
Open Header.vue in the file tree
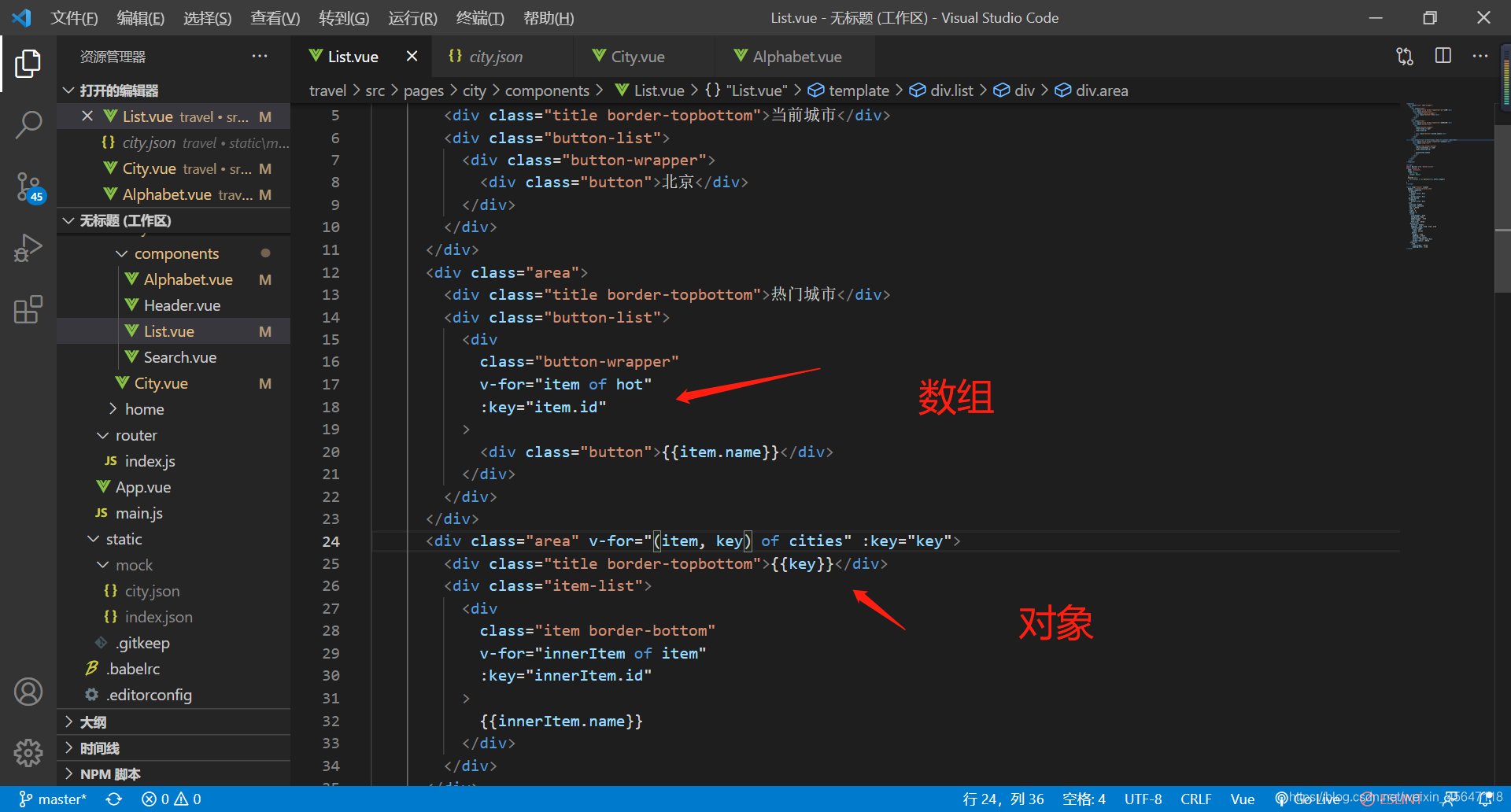174,305
